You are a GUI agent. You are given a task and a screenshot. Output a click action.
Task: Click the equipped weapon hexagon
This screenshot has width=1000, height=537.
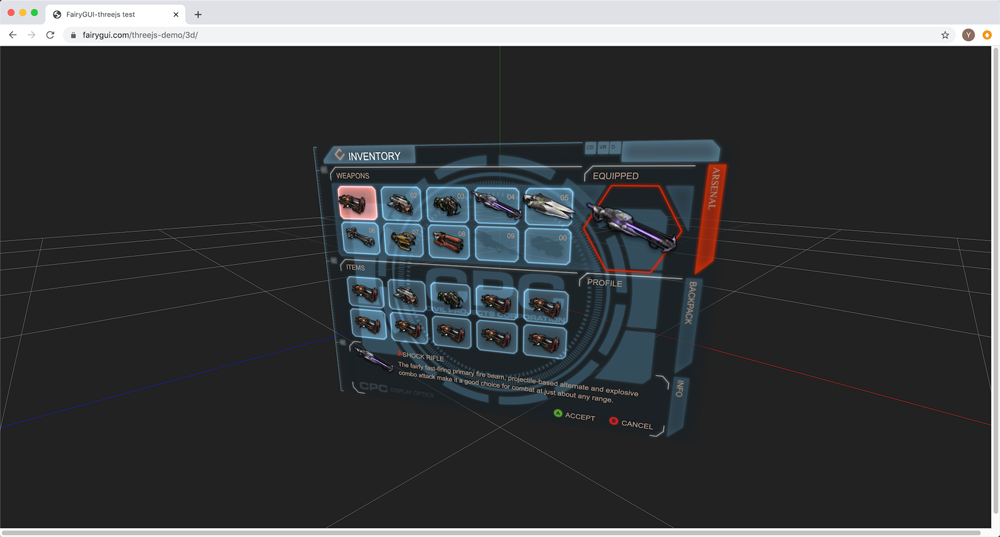(632, 228)
